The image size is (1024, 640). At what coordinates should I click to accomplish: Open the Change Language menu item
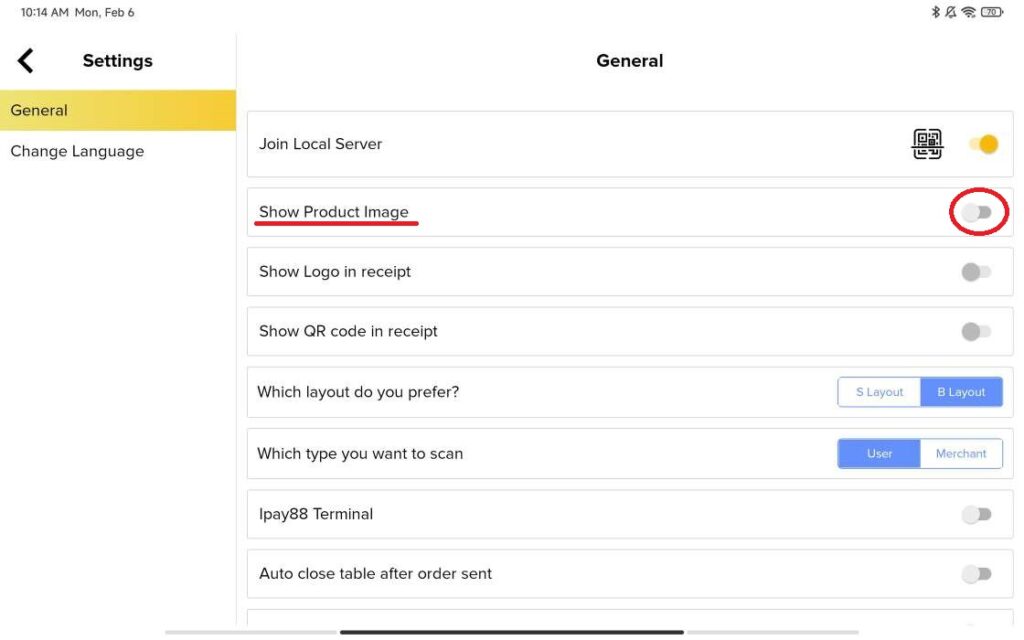[x=77, y=152]
